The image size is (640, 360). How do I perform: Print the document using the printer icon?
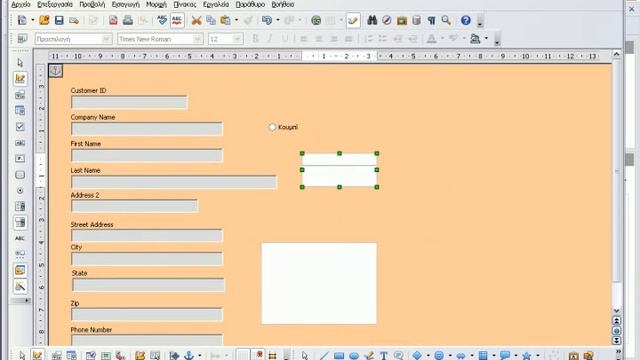point(128,20)
